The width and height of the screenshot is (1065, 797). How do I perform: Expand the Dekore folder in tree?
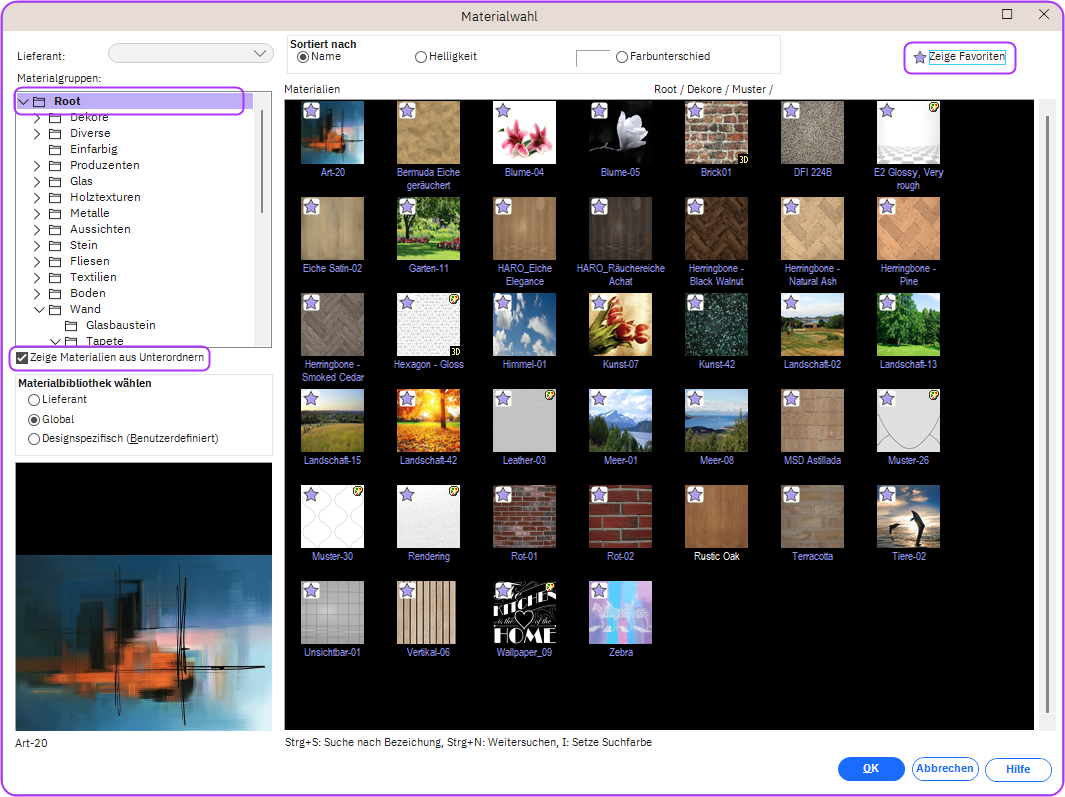pos(38,117)
